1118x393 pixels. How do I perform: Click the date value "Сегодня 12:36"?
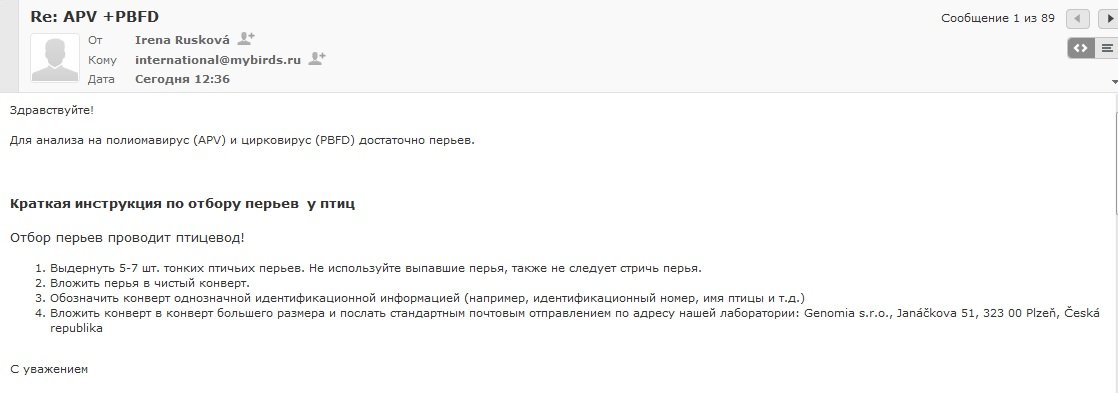click(183, 79)
